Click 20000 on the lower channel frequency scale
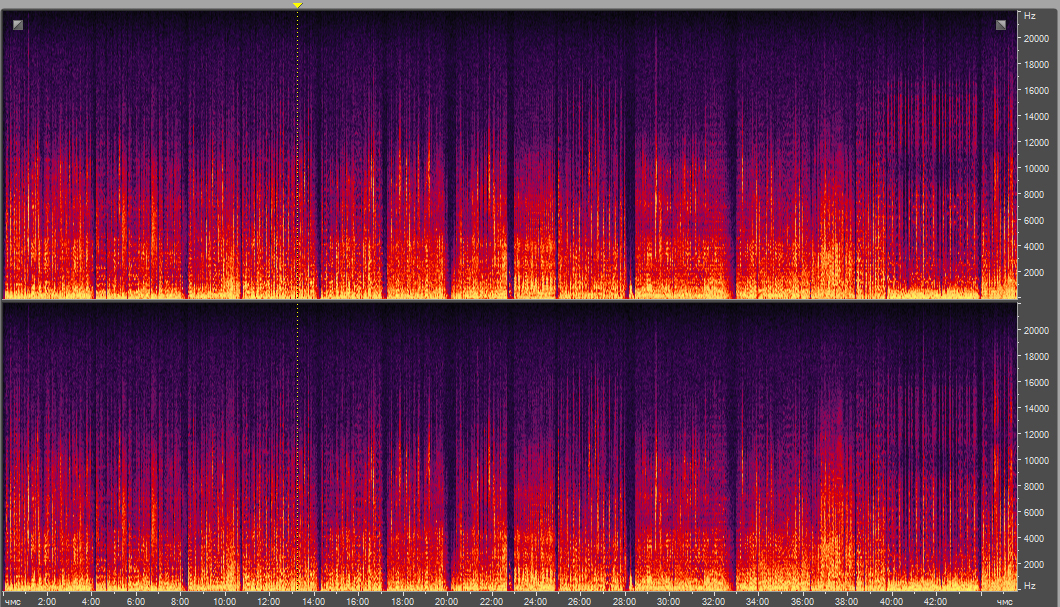 click(x=1036, y=331)
